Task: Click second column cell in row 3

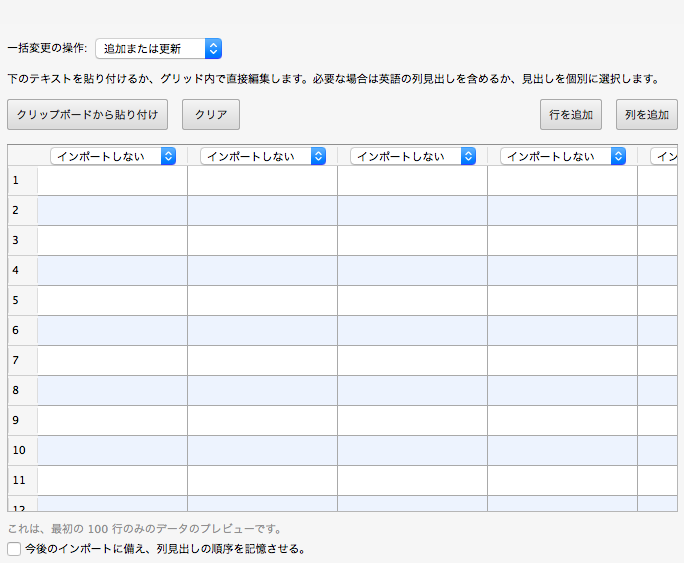Action: pyautogui.click(x=263, y=240)
